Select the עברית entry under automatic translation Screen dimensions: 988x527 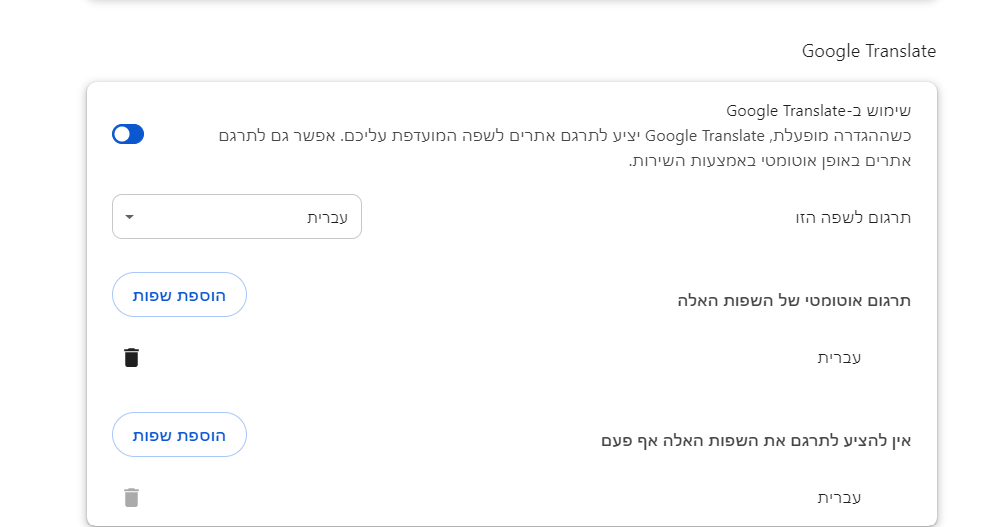point(839,357)
